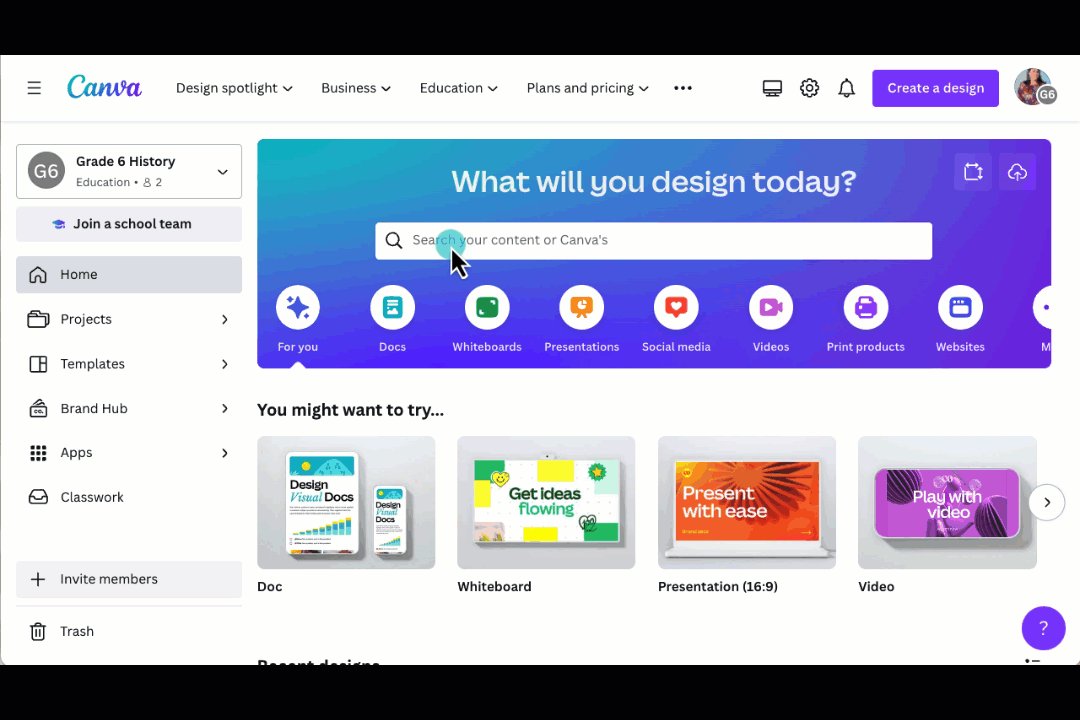1080x720 pixels.
Task: Select the Print products category icon
Action: coord(866,307)
